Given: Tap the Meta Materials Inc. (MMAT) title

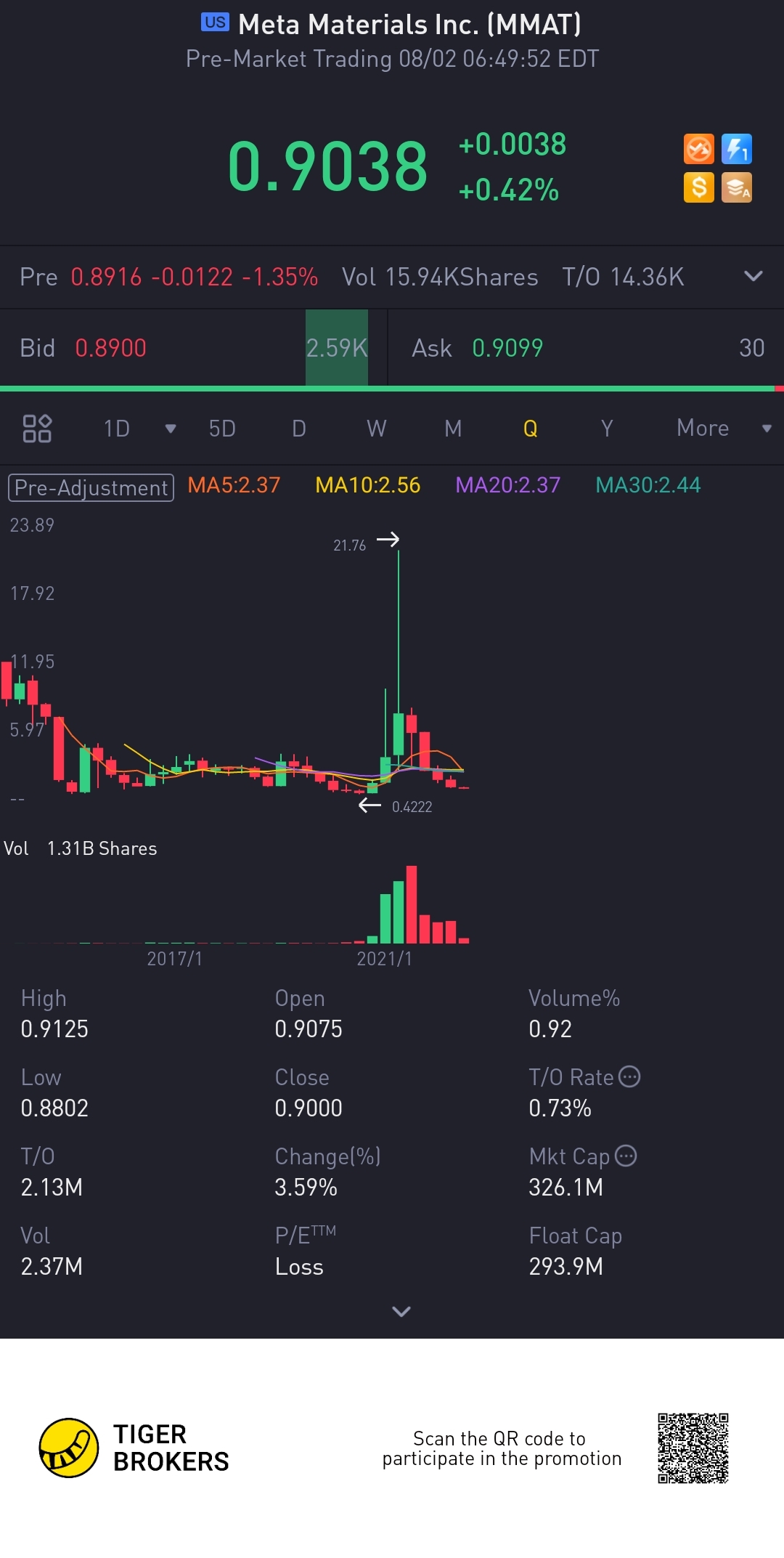Looking at the screenshot, I should 410,25.
